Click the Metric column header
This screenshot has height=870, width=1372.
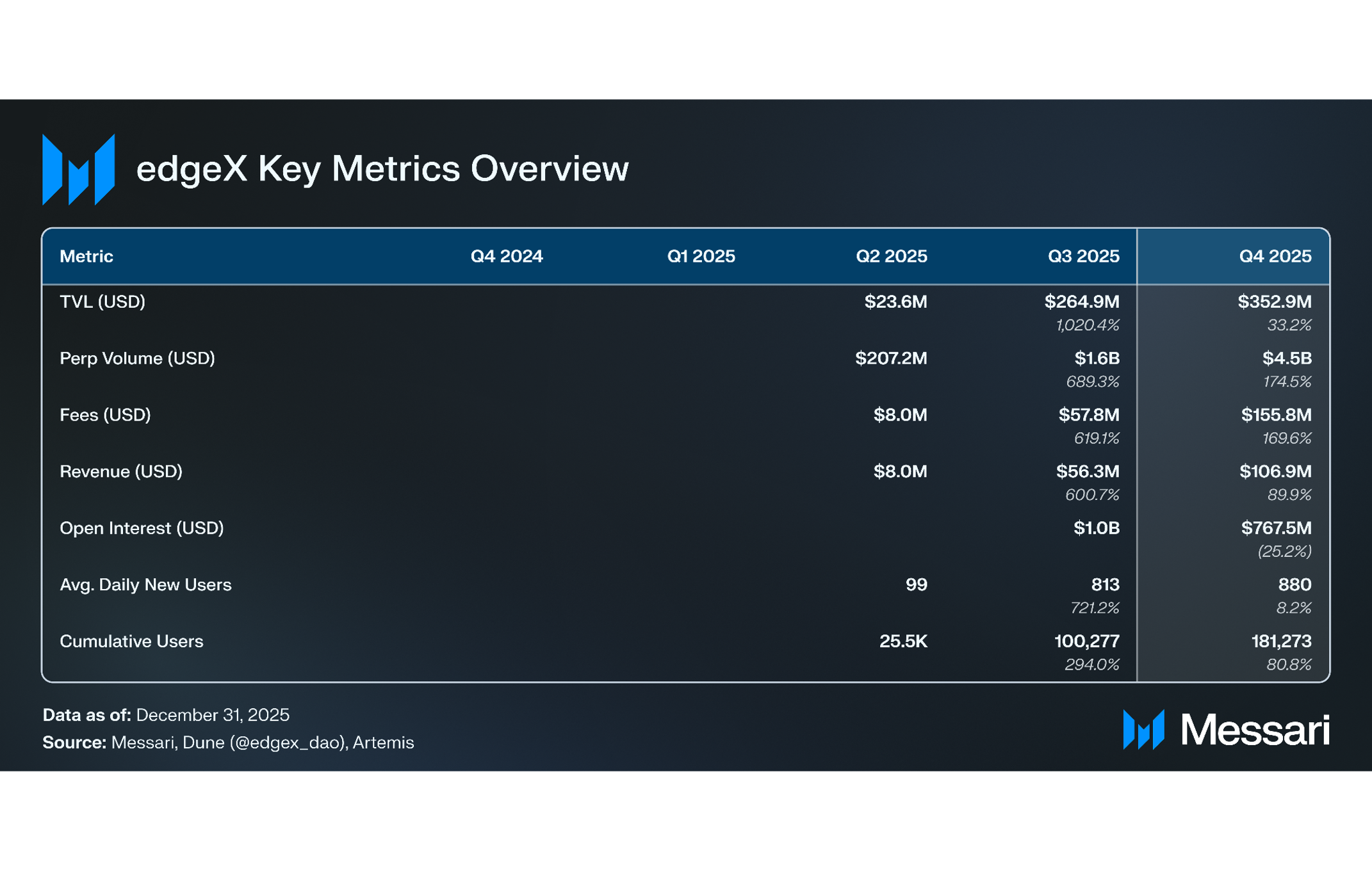[86, 256]
